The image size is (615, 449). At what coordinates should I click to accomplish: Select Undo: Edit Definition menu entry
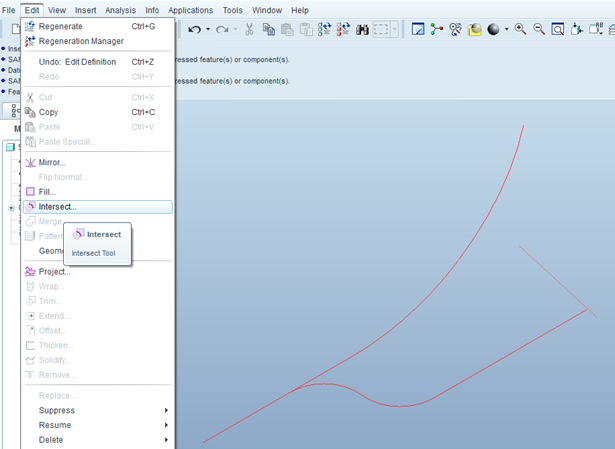(98, 62)
